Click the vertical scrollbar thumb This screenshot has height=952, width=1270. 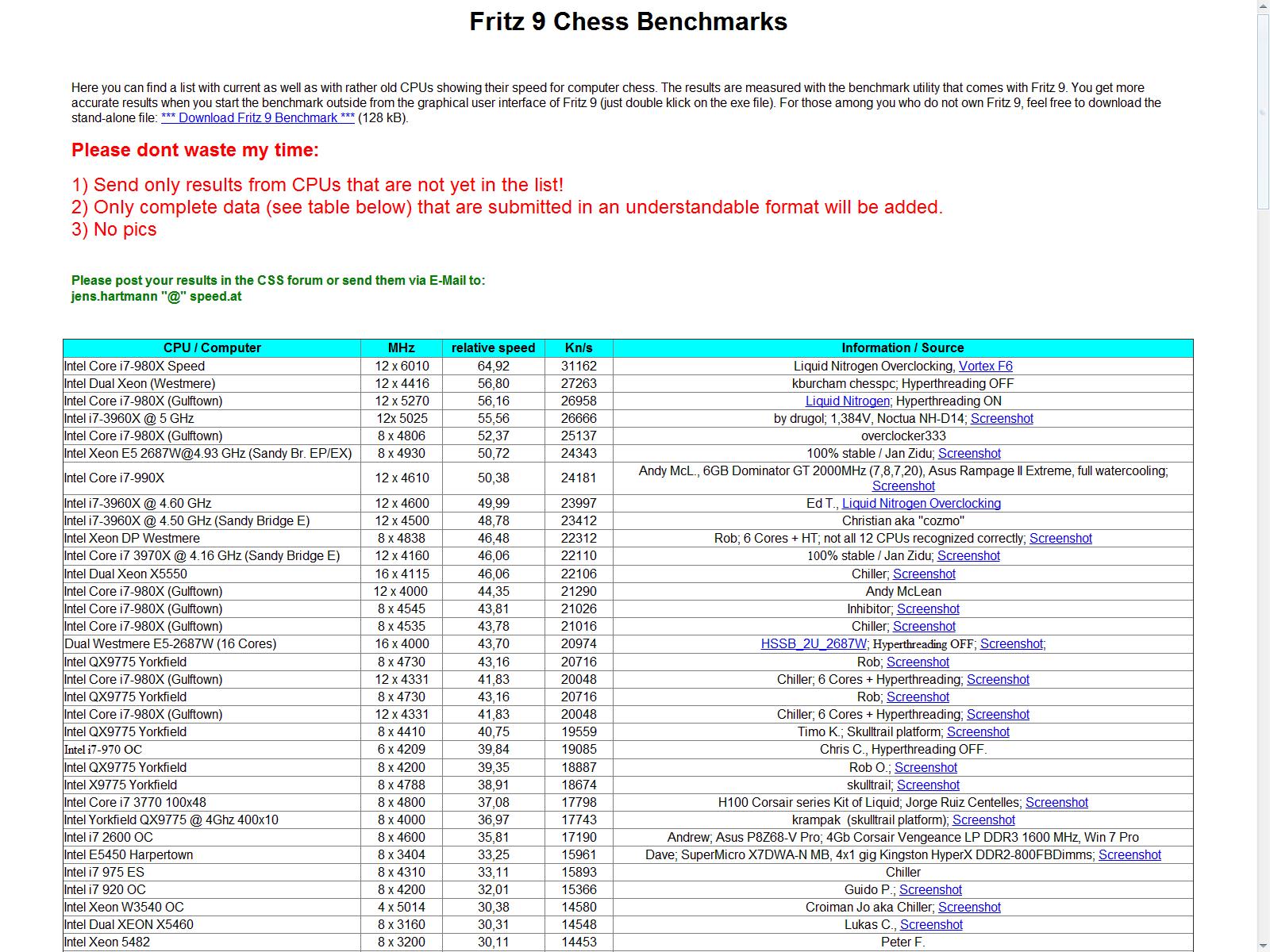pos(1263,111)
